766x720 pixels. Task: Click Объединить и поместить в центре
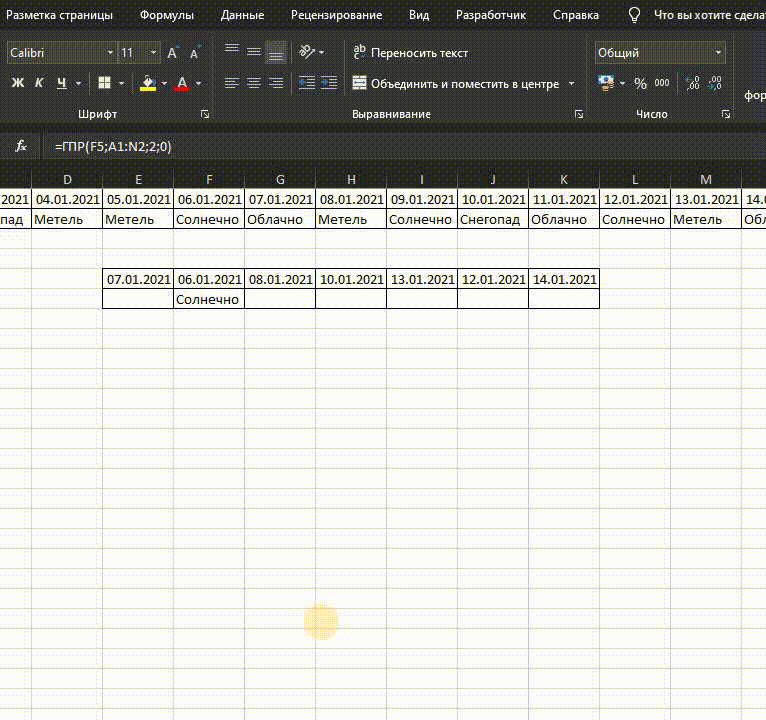[455, 84]
